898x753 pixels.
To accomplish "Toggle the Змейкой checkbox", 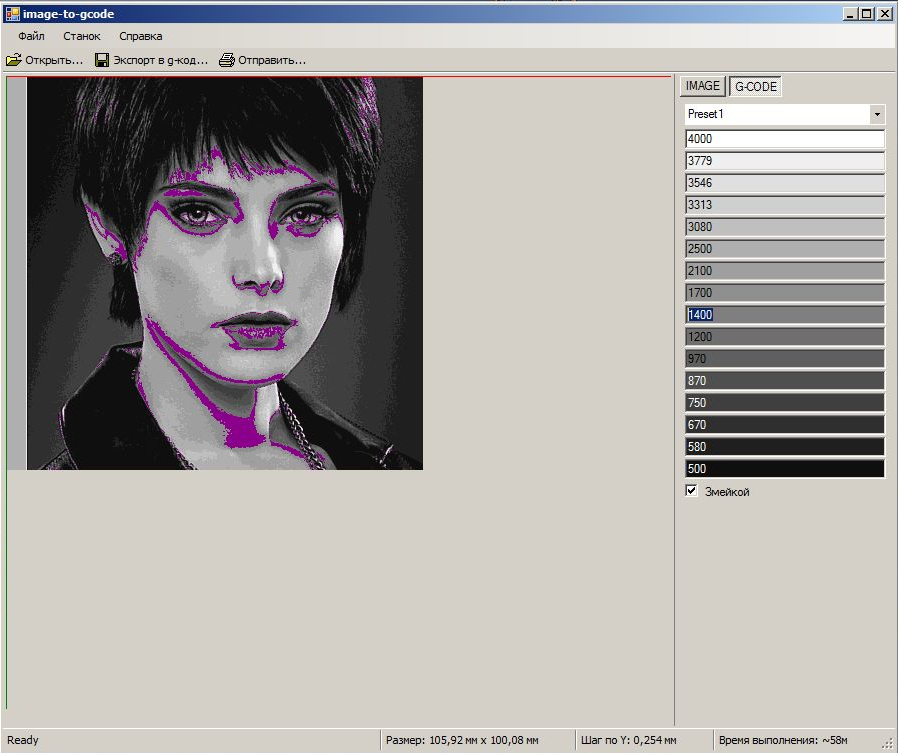I will (691, 491).
